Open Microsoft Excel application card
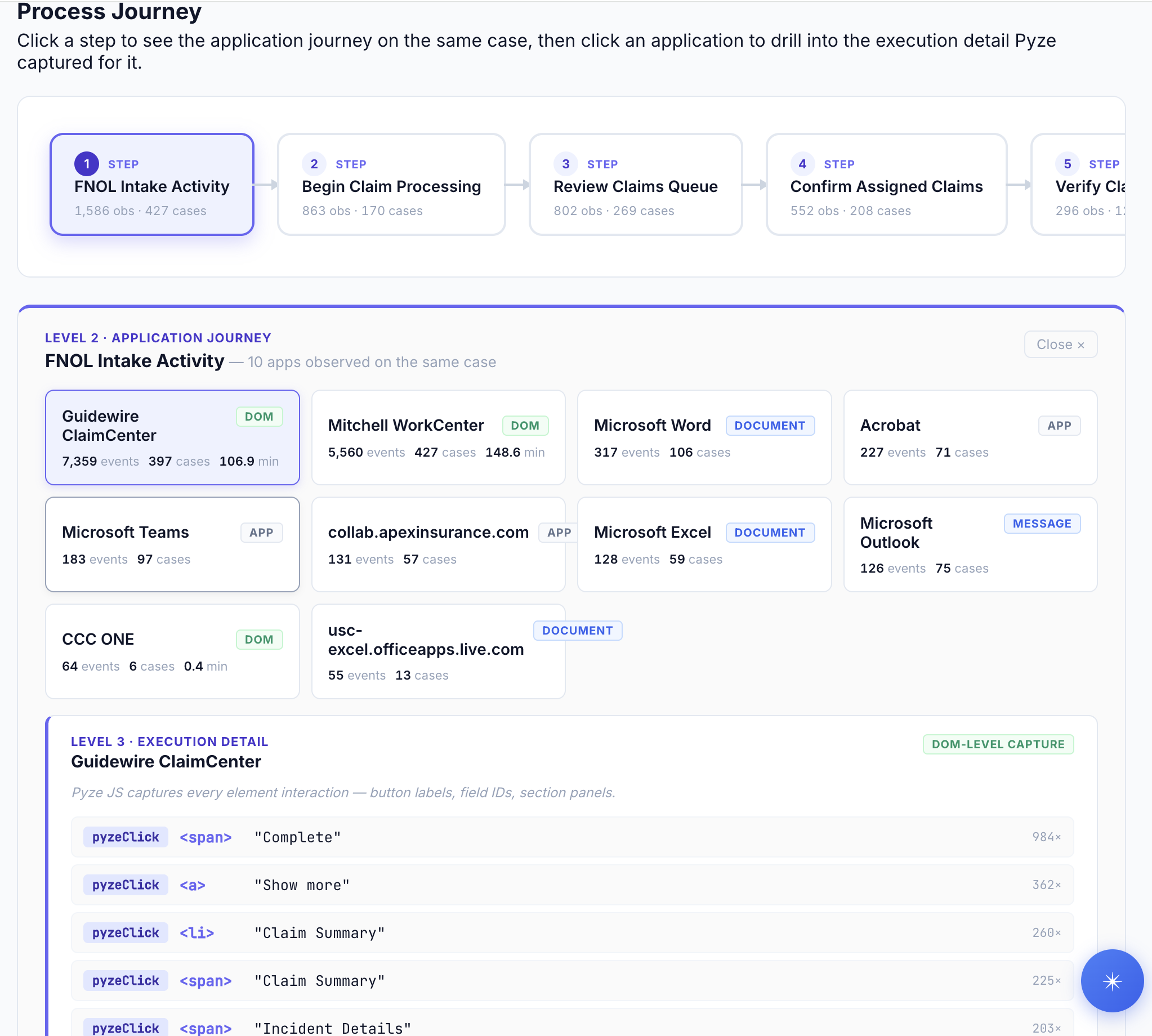The image size is (1152, 1036). (x=704, y=544)
